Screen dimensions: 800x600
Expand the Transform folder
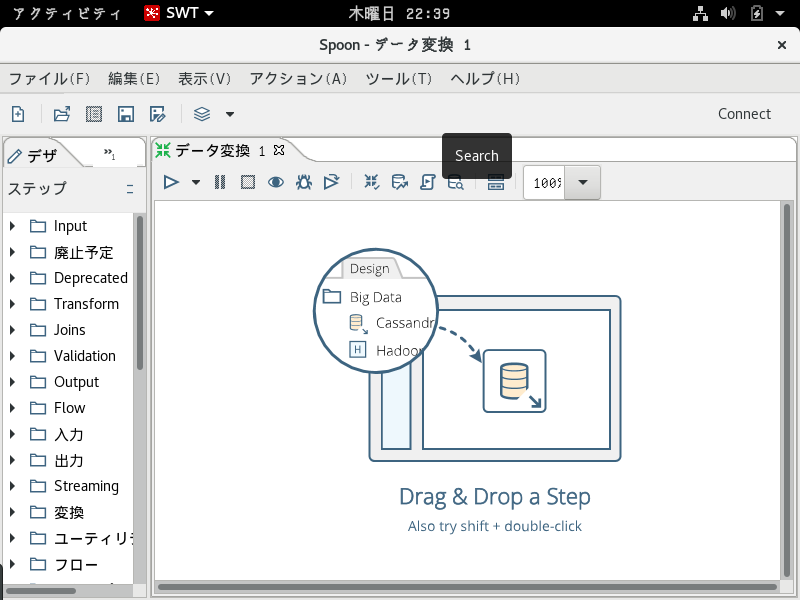13,304
